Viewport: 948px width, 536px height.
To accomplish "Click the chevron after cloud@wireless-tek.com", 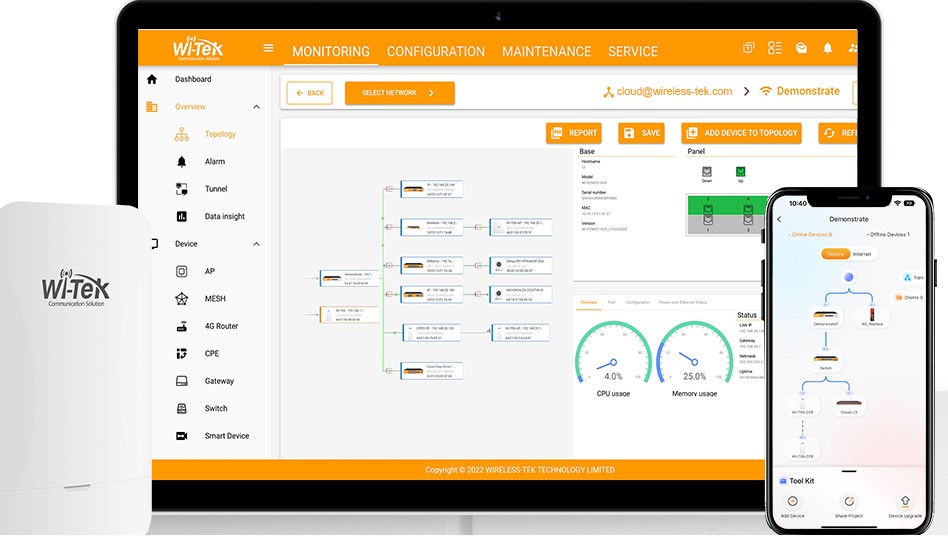I will coord(747,91).
